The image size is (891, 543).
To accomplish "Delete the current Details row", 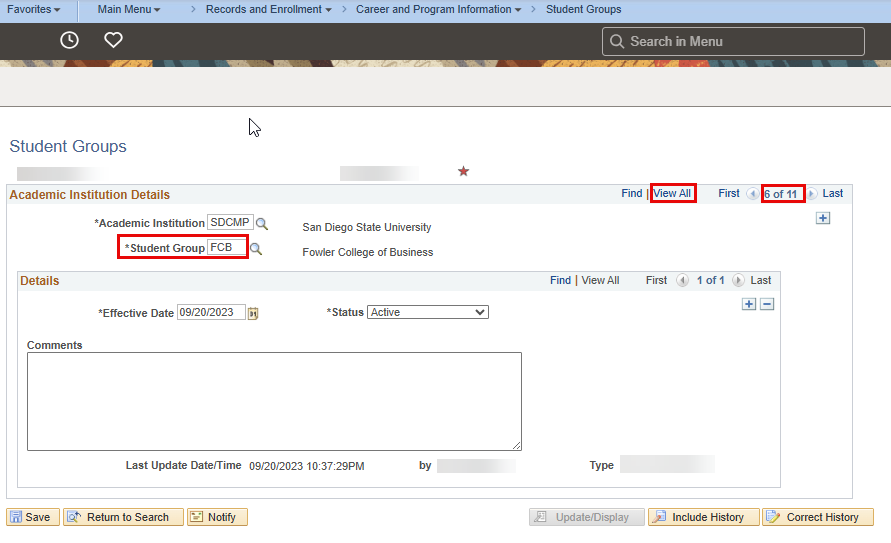I will click(767, 304).
